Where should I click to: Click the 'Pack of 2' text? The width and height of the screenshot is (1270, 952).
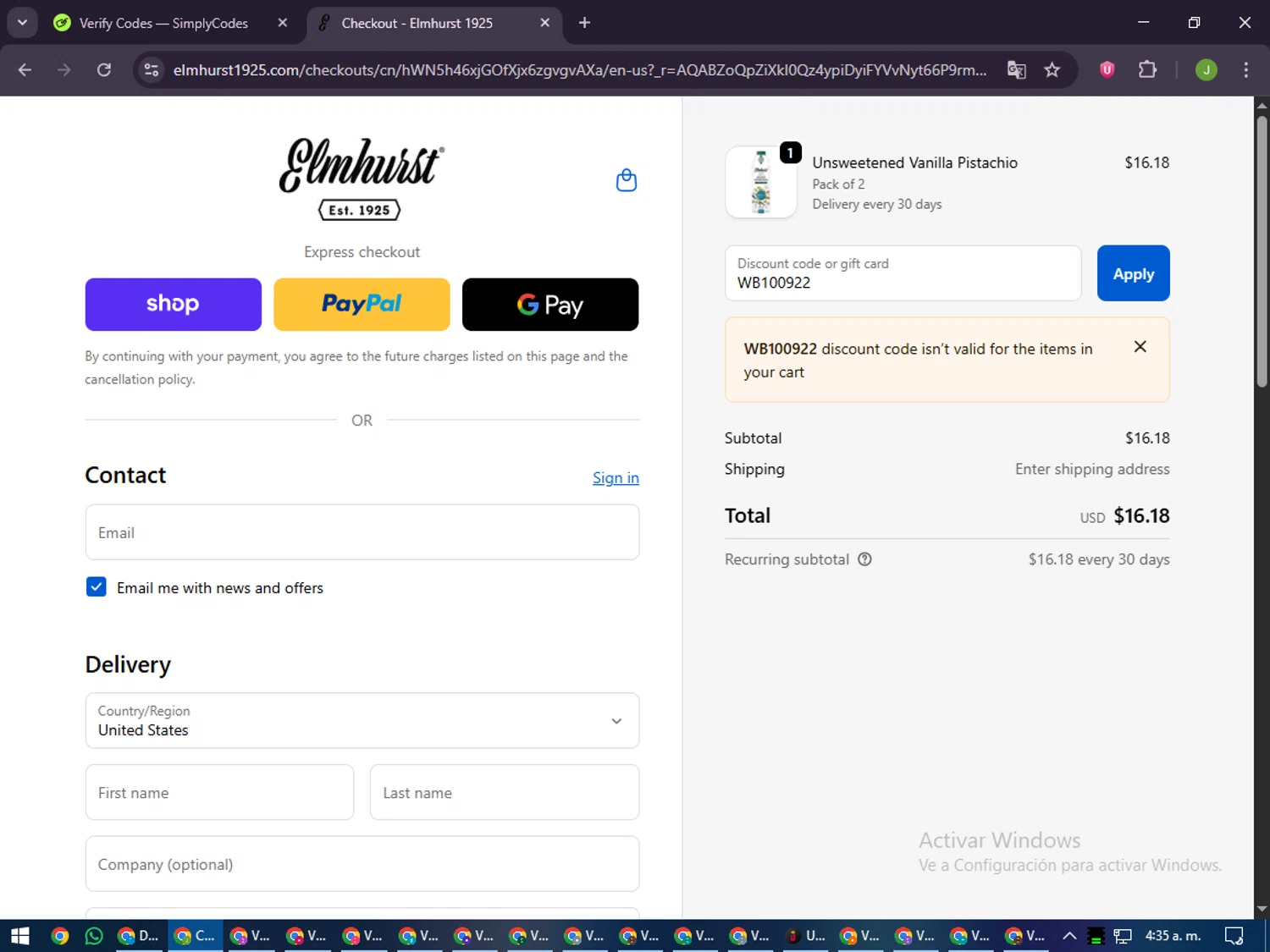[x=839, y=184]
